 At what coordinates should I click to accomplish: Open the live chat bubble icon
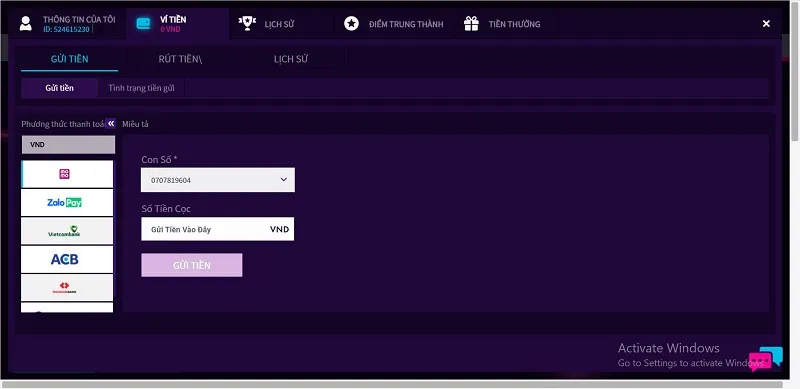(765, 358)
